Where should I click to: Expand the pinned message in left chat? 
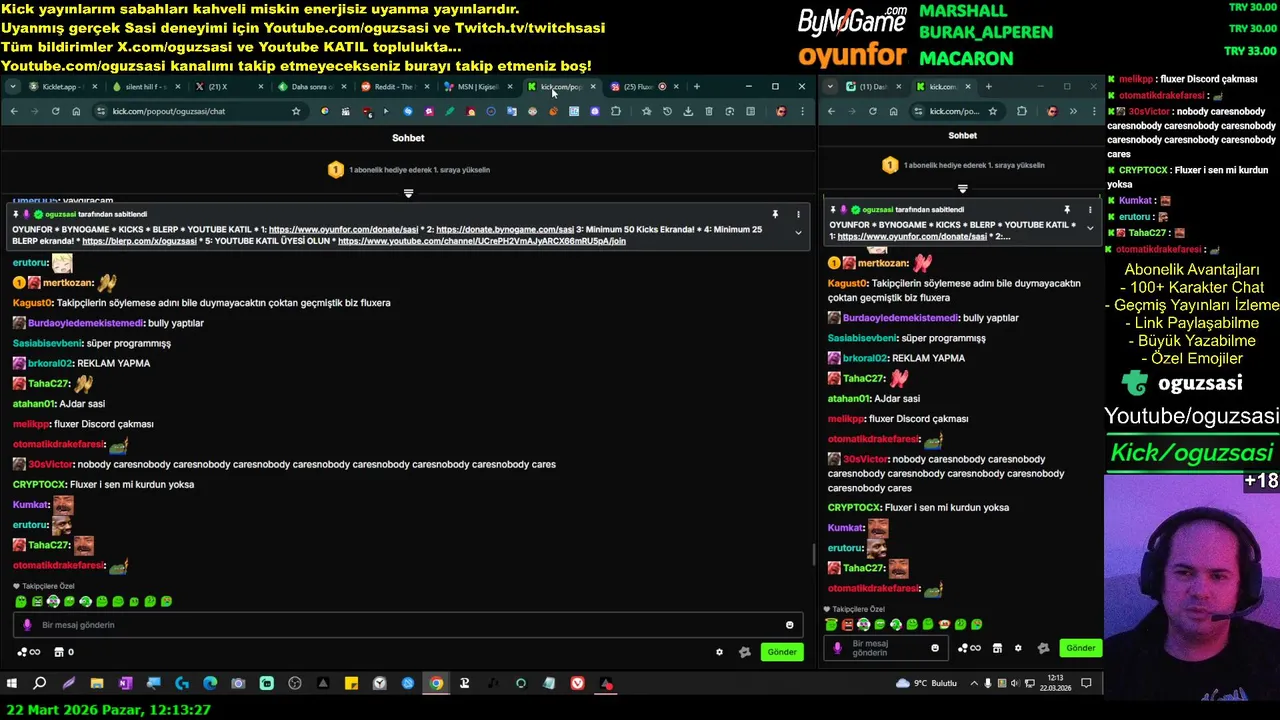click(798, 233)
